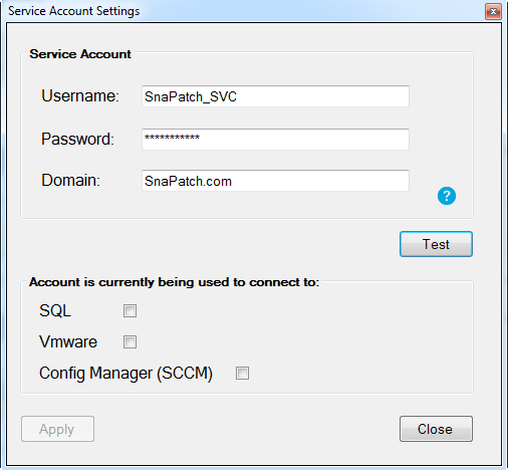Click the Vmware label text

tap(68, 342)
